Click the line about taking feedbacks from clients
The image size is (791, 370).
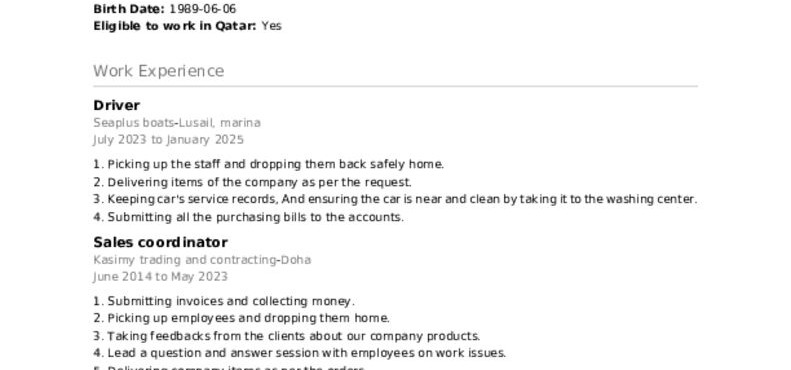tap(287, 336)
